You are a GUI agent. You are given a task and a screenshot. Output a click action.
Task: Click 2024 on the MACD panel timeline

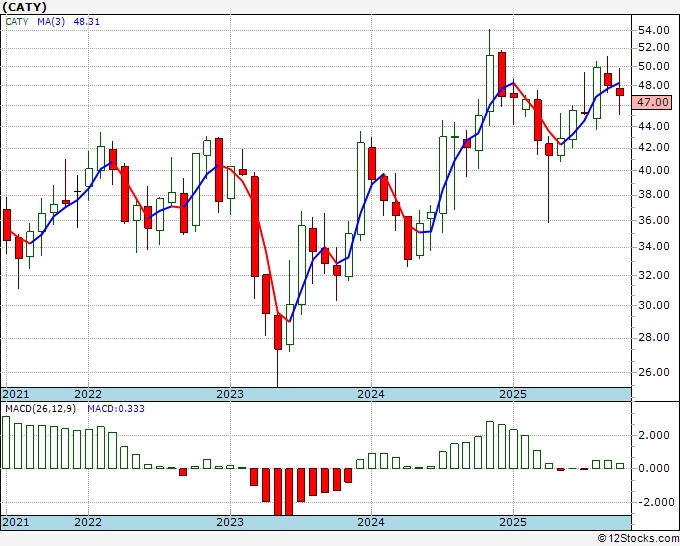[x=371, y=522]
